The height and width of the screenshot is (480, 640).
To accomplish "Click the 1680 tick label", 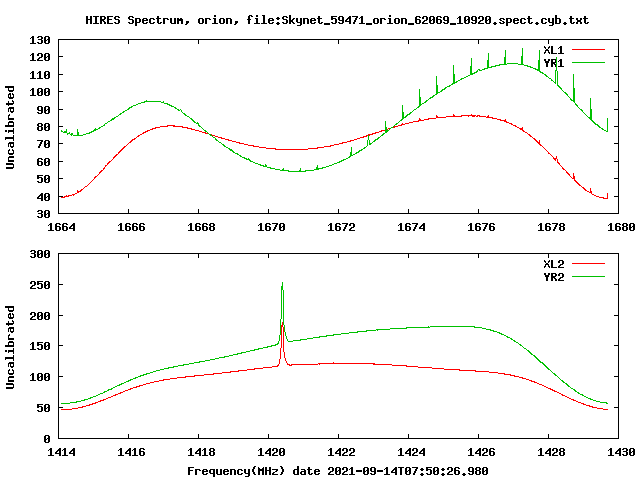I will pos(621,227).
